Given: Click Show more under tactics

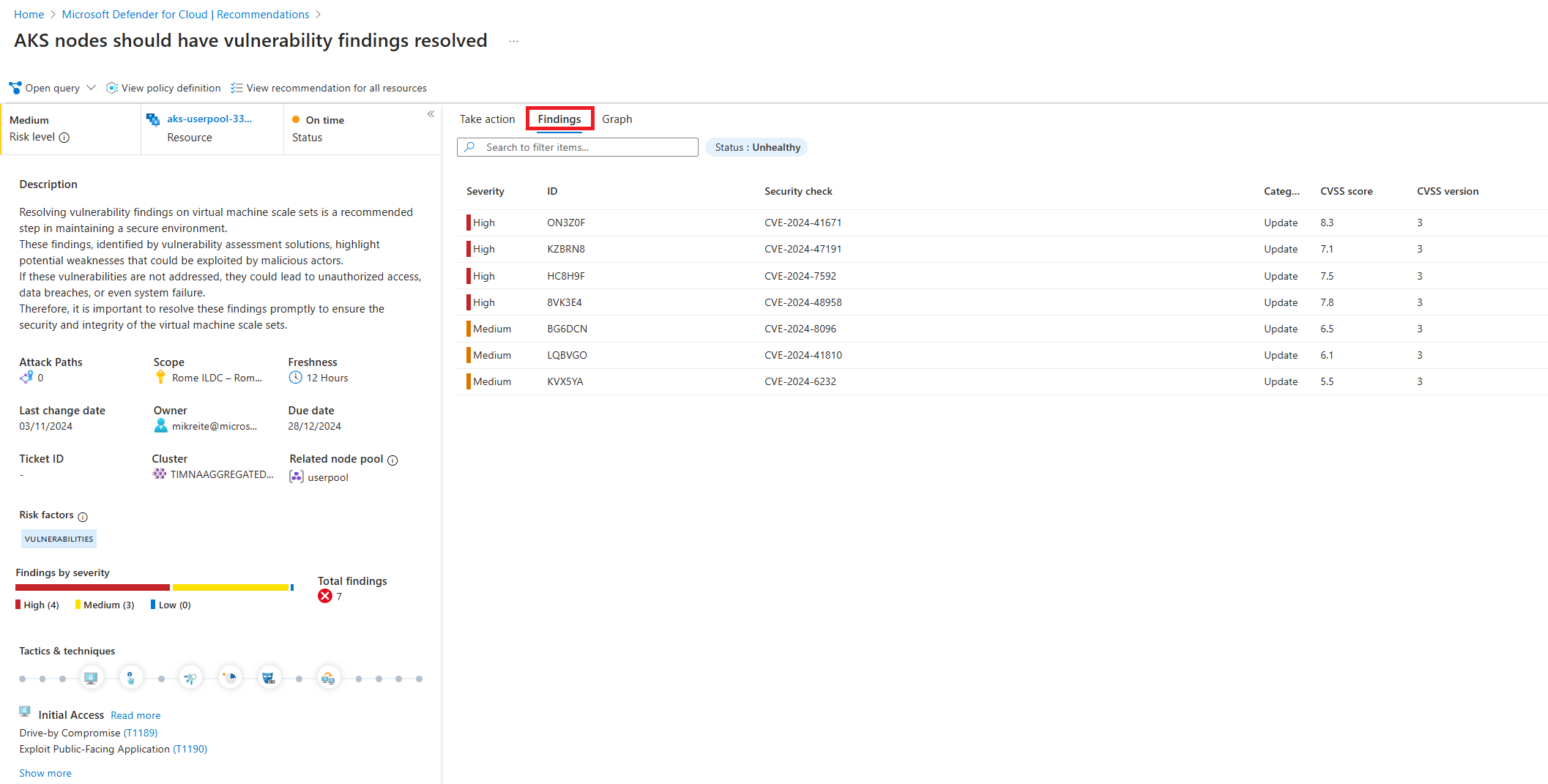Looking at the screenshot, I should [x=45, y=773].
